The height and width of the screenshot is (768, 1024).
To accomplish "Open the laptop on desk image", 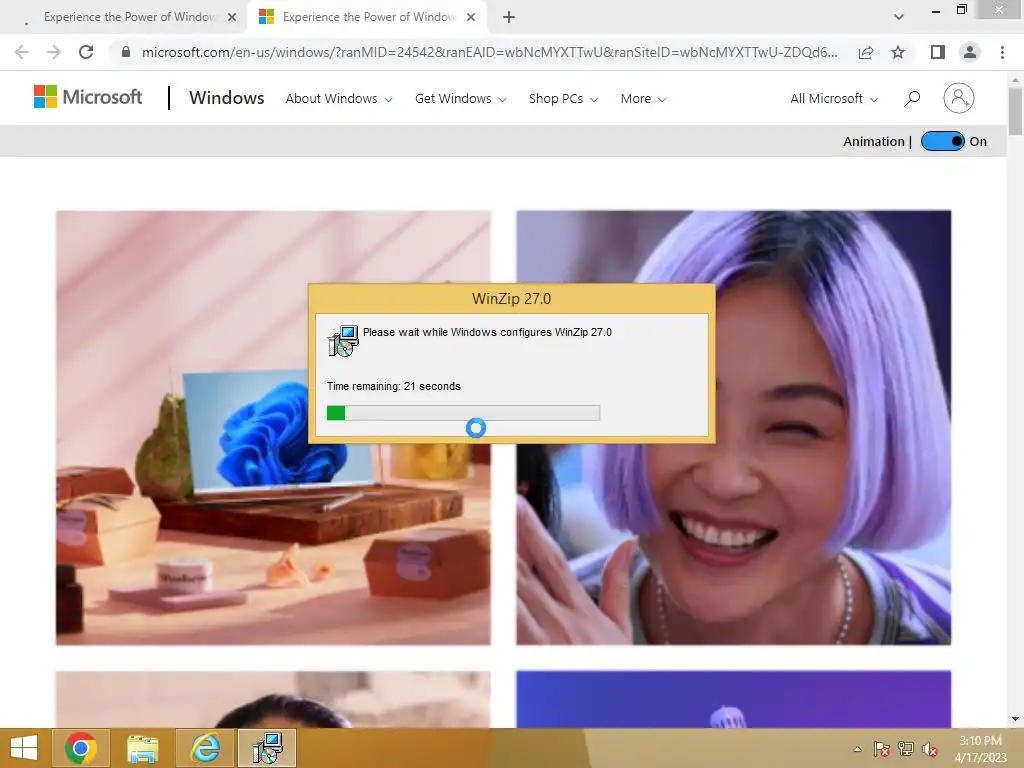I will [x=273, y=428].
